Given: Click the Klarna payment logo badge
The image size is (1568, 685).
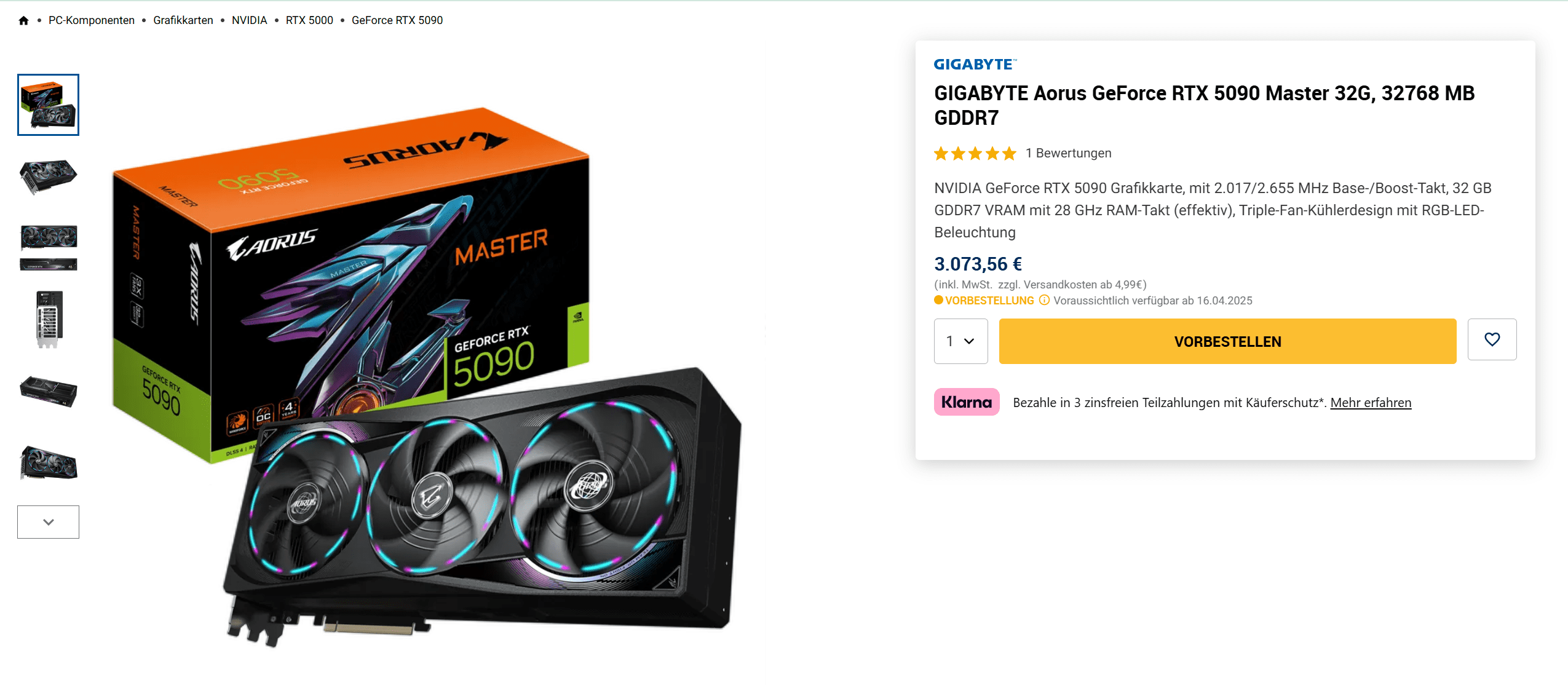Looking at the screenshot, I should tap(966, 402).
